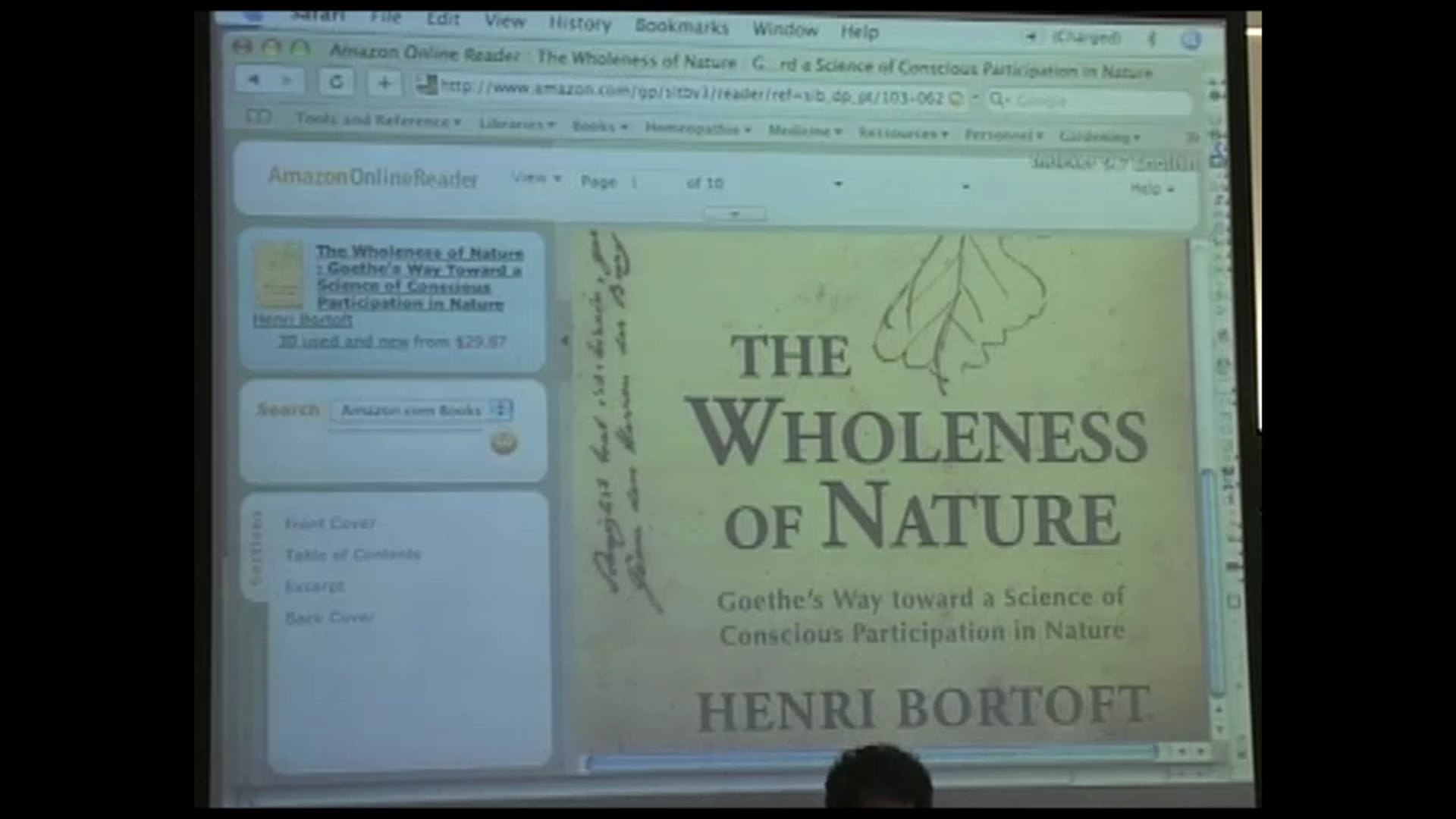
Task: Click the forward navigation arrow
Action: pyautogui.click(x=287, y=80)
